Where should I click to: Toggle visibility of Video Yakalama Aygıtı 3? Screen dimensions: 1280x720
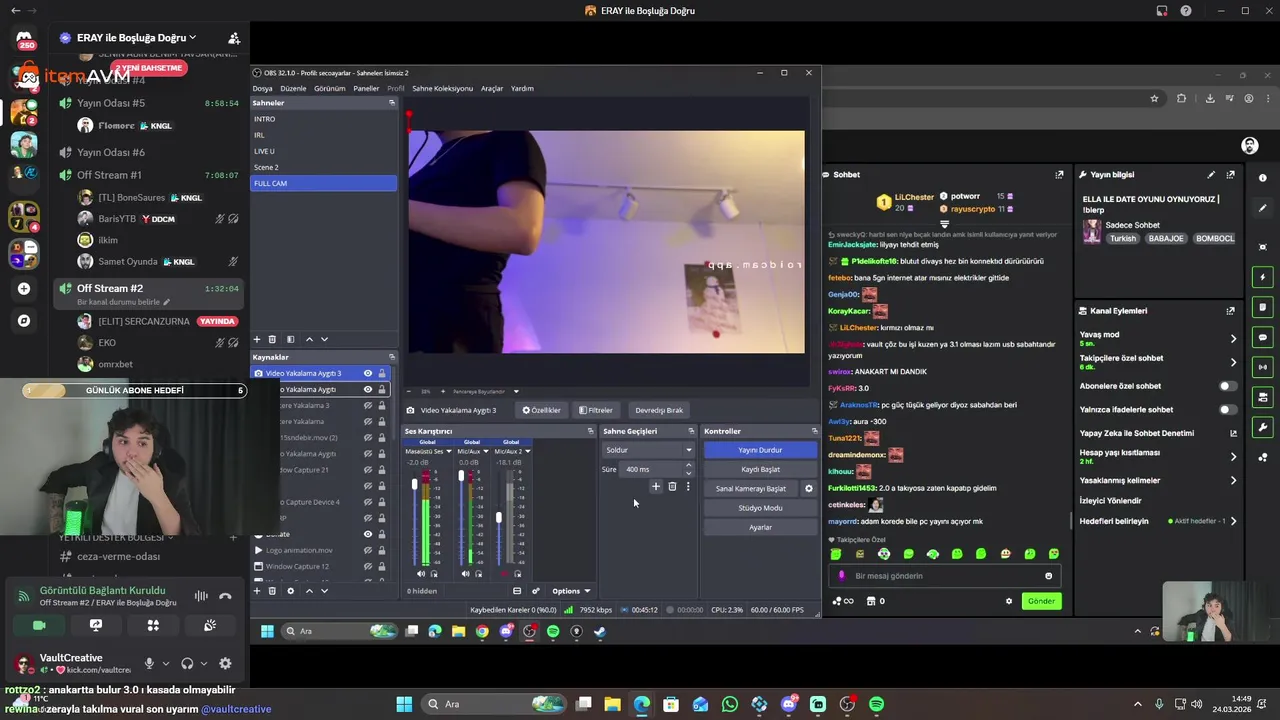click(367, 373)
